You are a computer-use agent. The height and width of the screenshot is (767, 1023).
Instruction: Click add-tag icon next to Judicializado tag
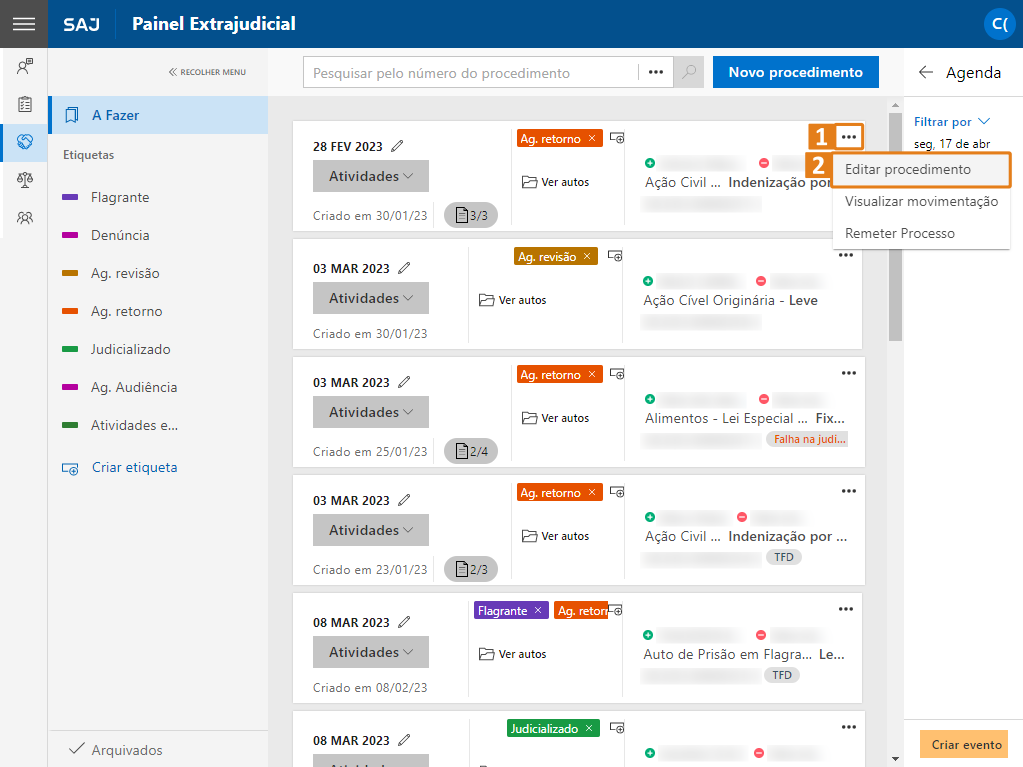tap(617, 727)
